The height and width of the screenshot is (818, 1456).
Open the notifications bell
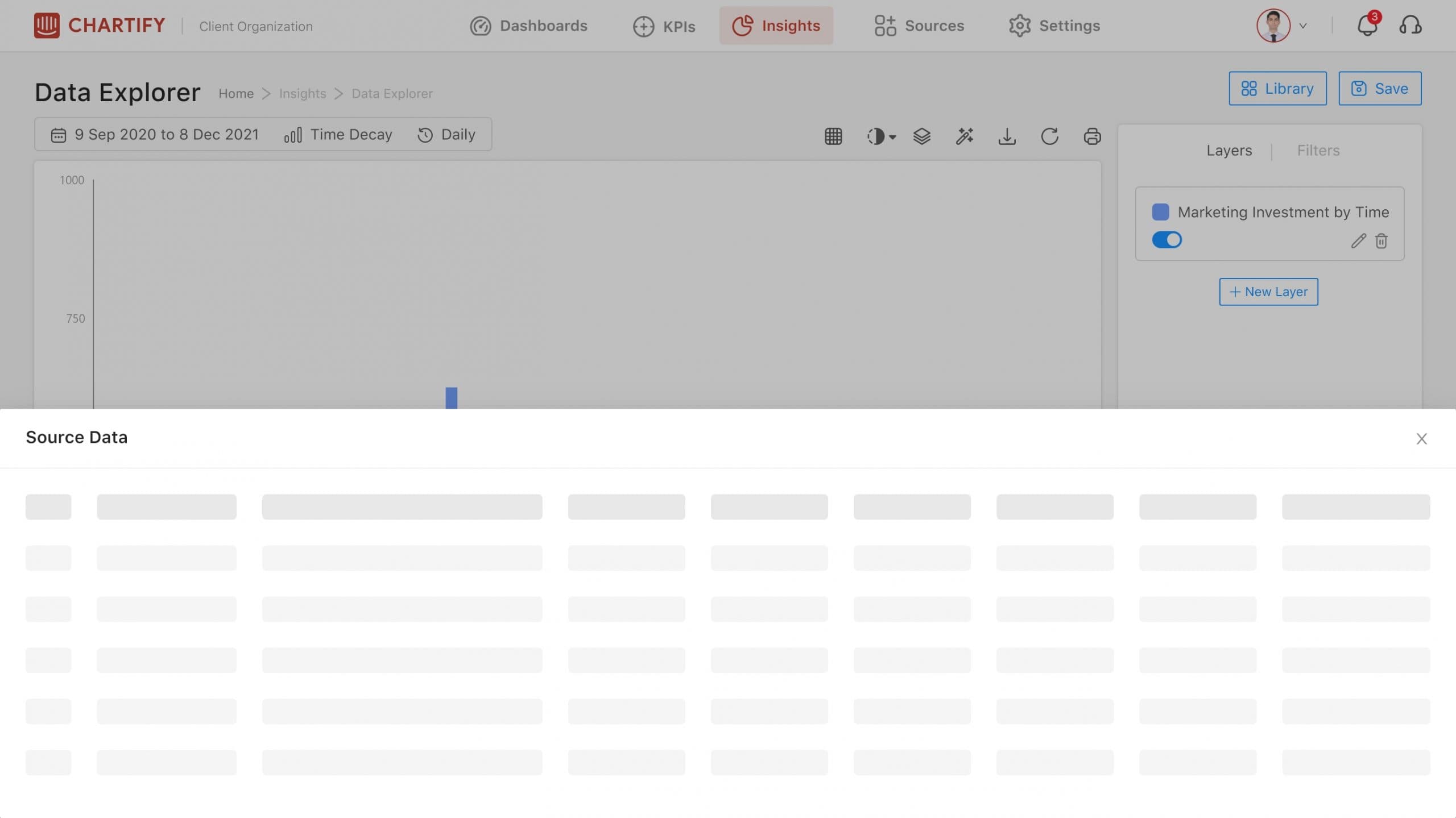click(1368, 26)
